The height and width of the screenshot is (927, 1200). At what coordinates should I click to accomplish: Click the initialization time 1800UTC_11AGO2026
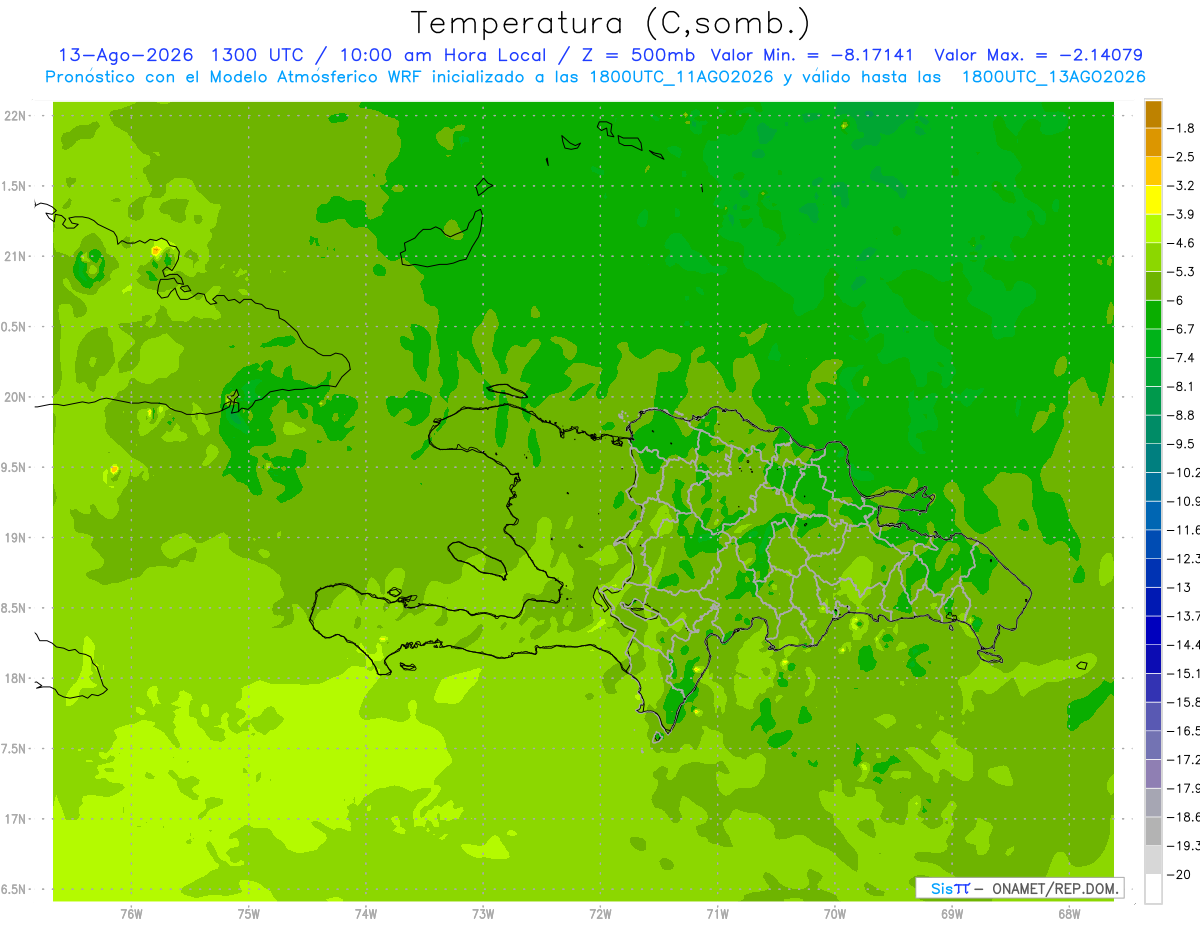click(x=680, y=77)
